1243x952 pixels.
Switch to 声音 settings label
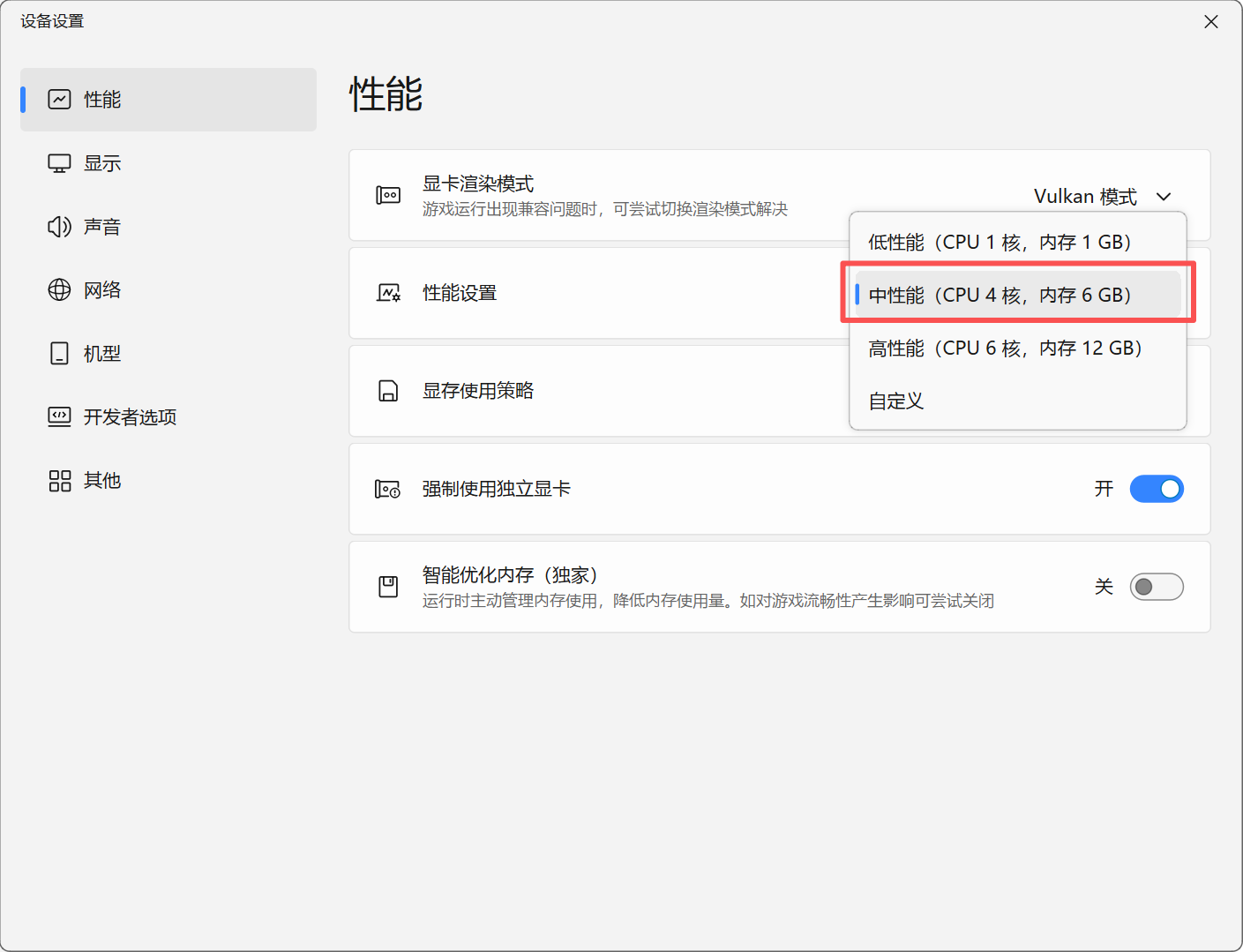[x=102, y=227]
